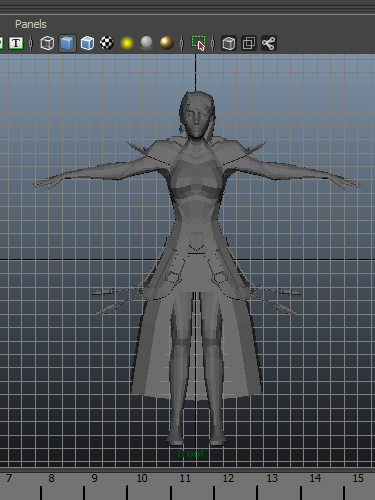
Task: Set timeline to frame 13
Action: pos(272,478)
